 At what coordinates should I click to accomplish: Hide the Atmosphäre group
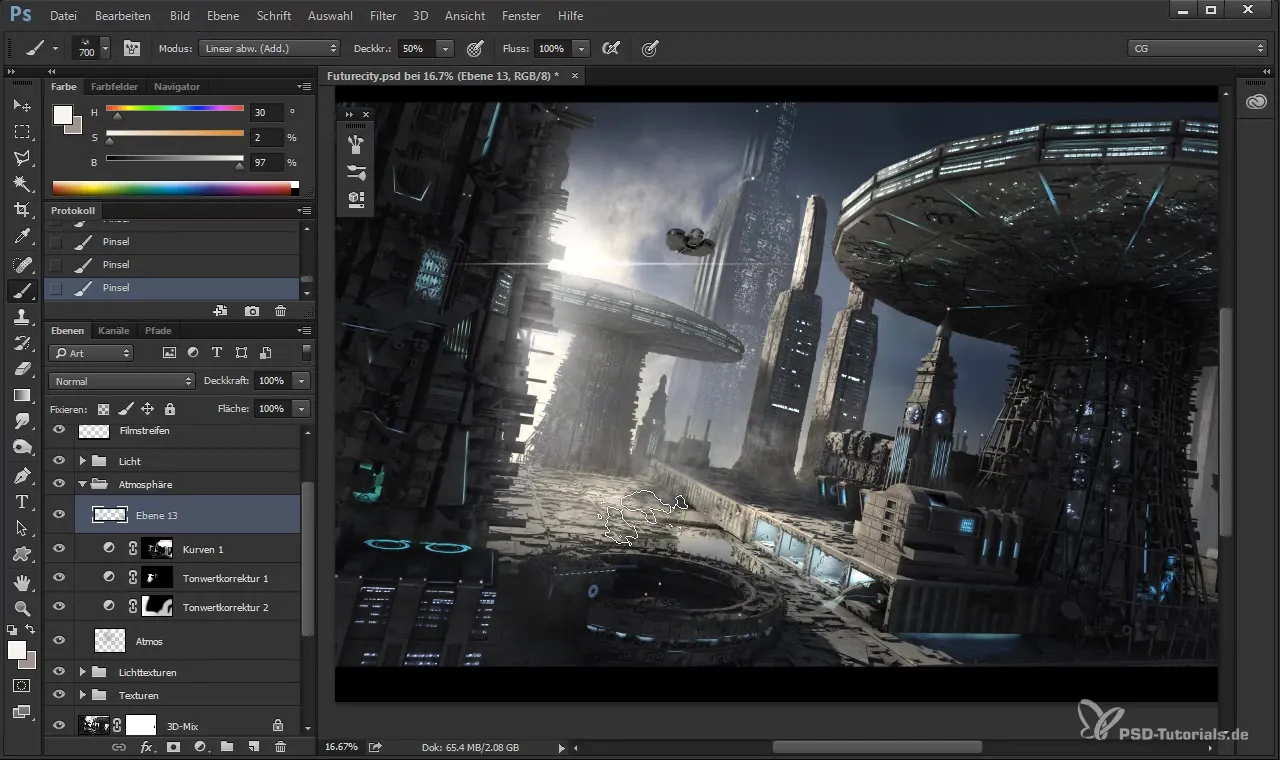pos(59,484)
